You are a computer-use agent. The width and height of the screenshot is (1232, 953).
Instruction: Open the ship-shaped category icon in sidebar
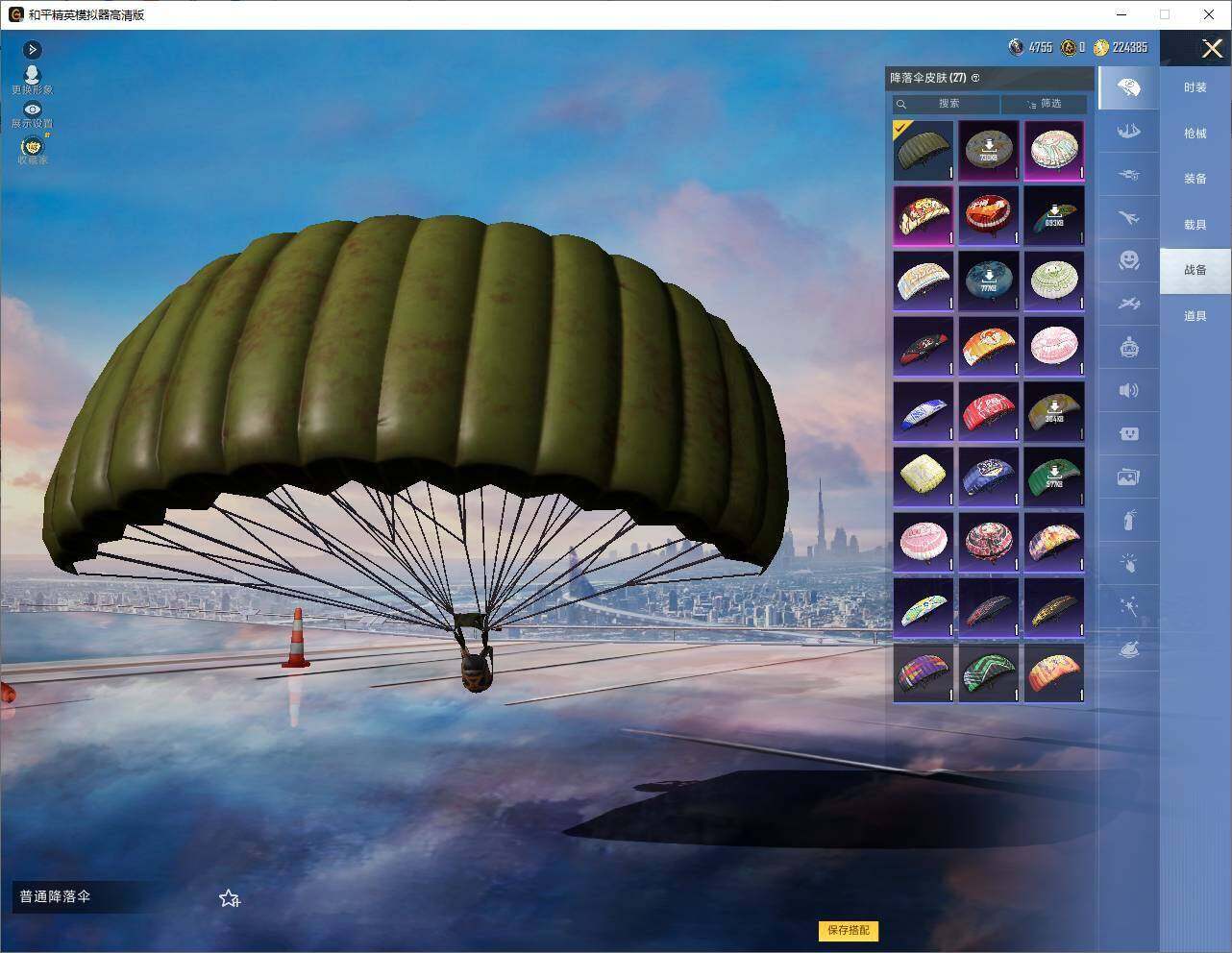pos(1129,131)
